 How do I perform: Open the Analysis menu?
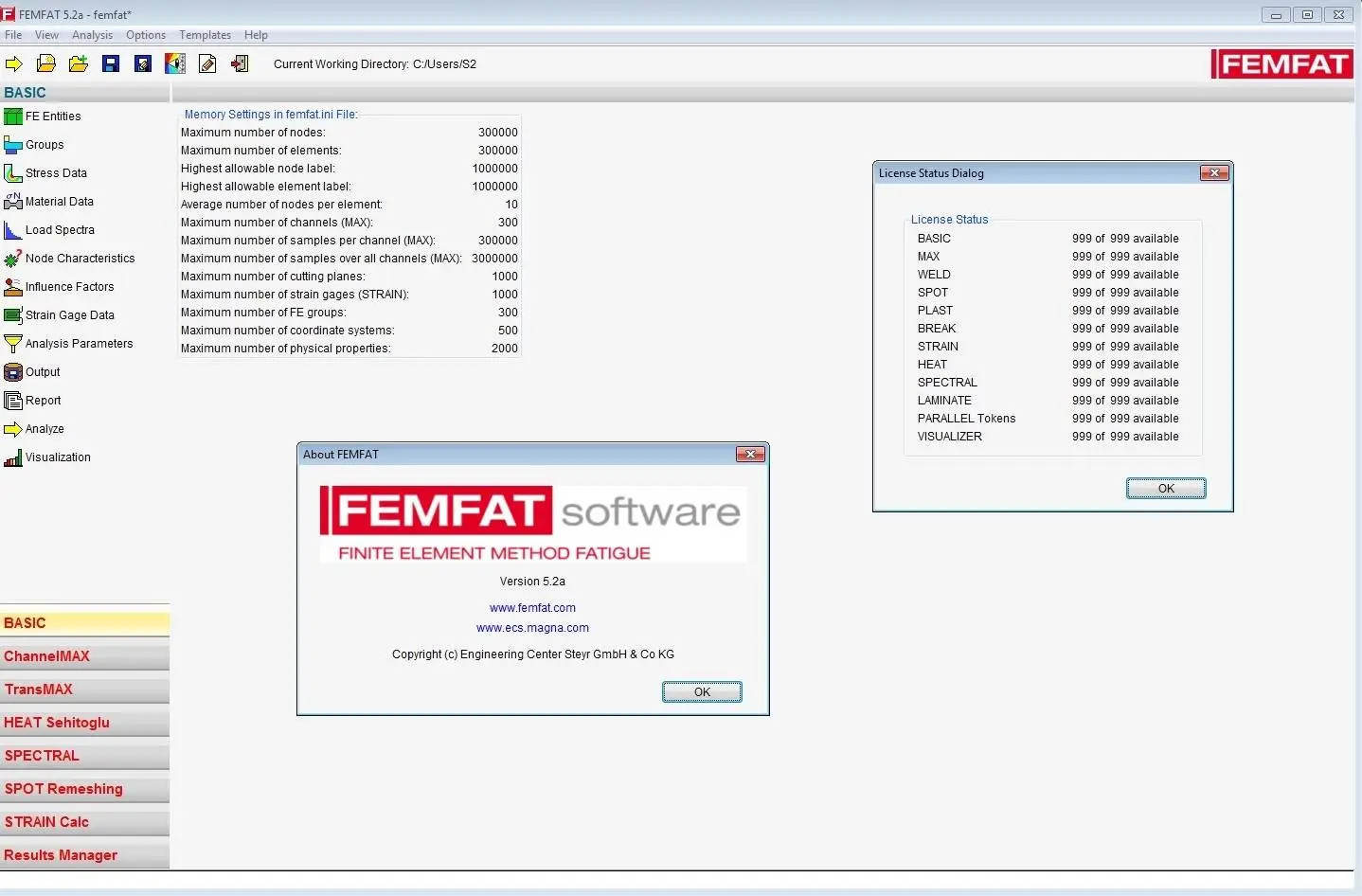92,35
